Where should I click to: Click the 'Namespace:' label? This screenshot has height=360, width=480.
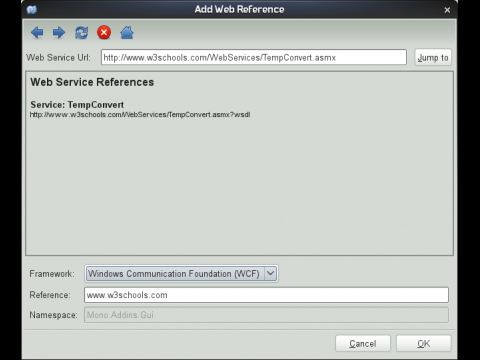click(53, 315)
